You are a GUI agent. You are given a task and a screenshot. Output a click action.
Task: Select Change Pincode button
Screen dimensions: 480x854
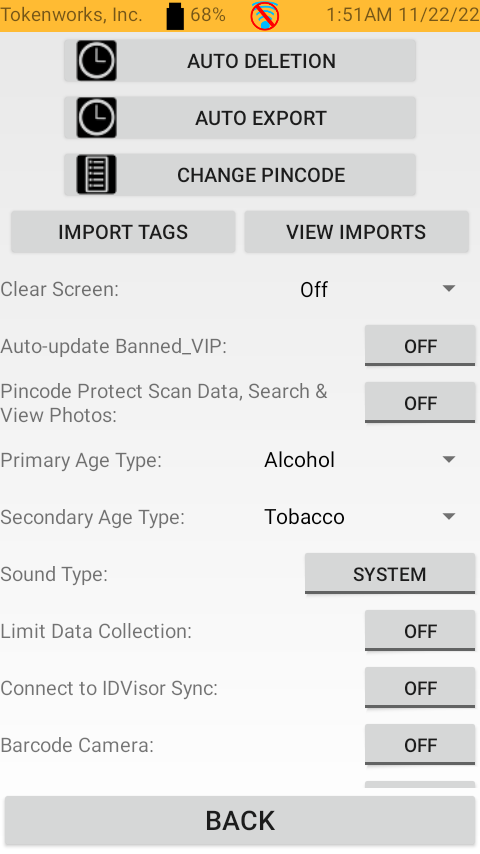[240, 175]
